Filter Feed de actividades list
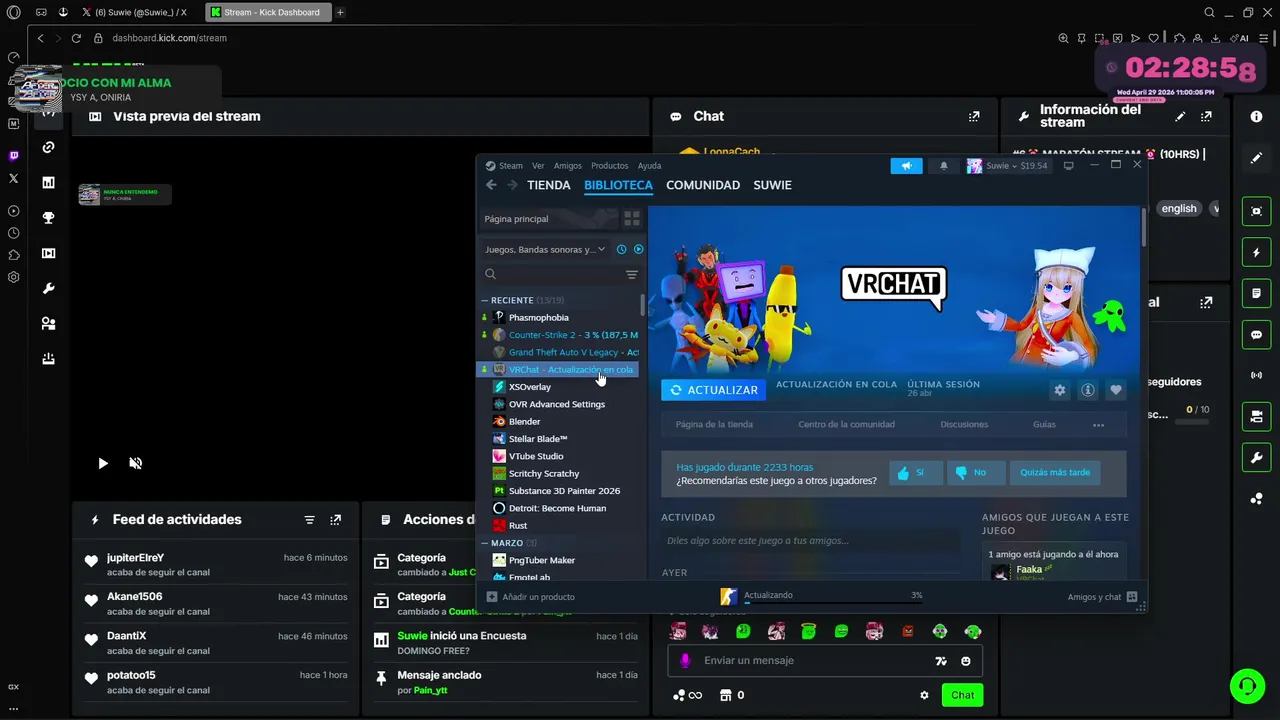This screenshot has height=720, width=1280. (x=309, y=520)
